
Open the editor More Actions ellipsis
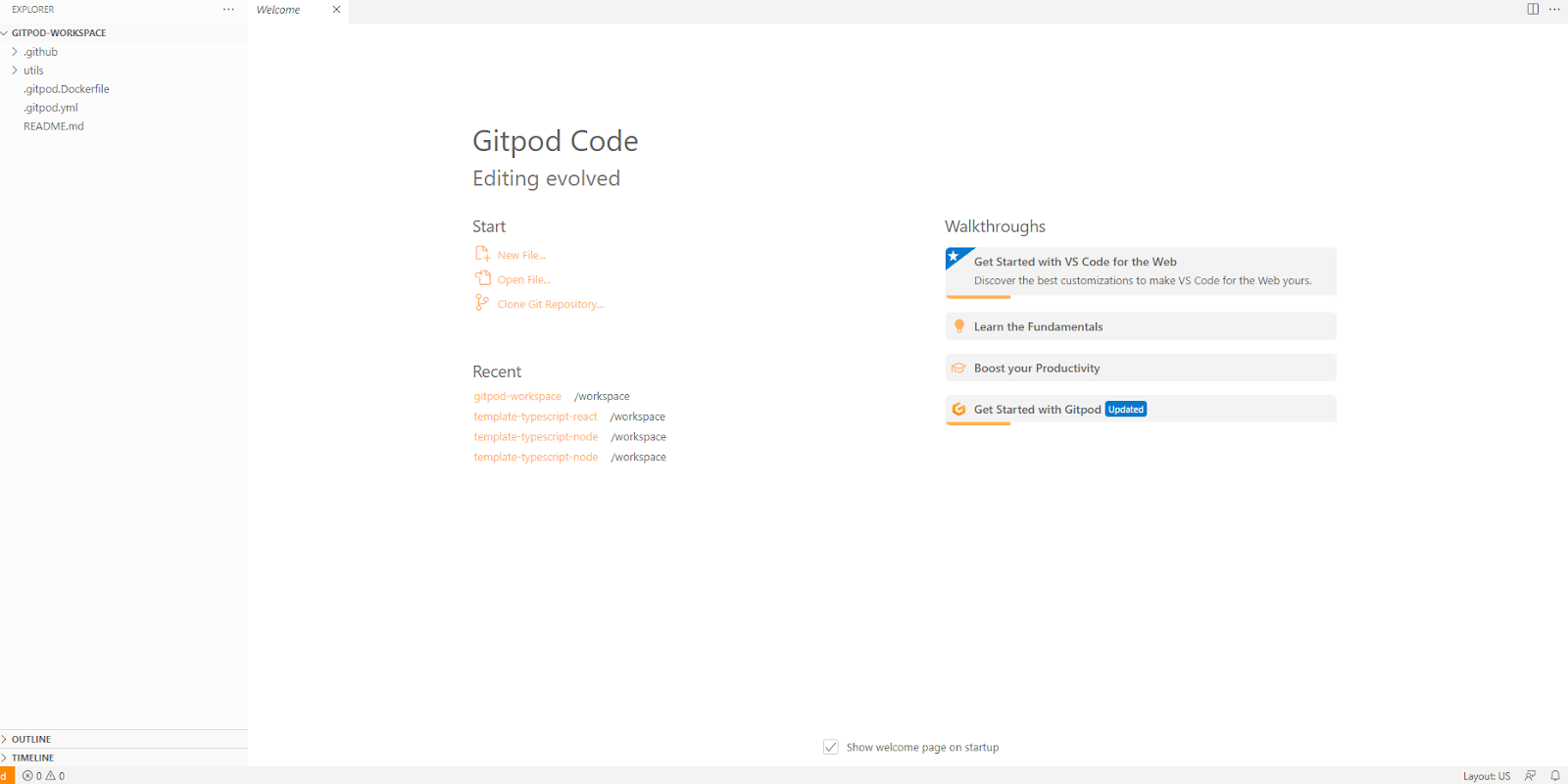[x=1554, y=9]
